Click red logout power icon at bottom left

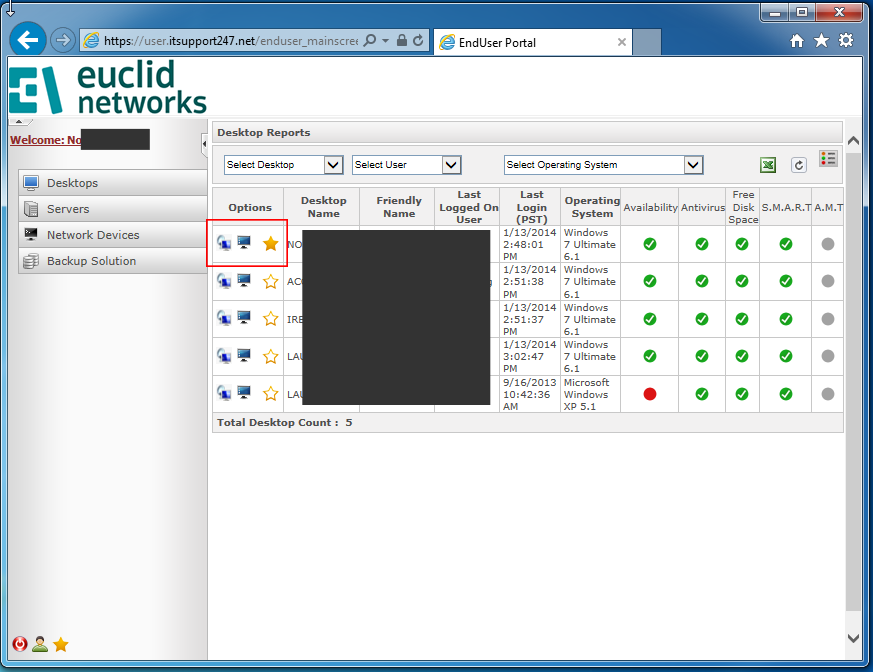(x=19, y=644)
